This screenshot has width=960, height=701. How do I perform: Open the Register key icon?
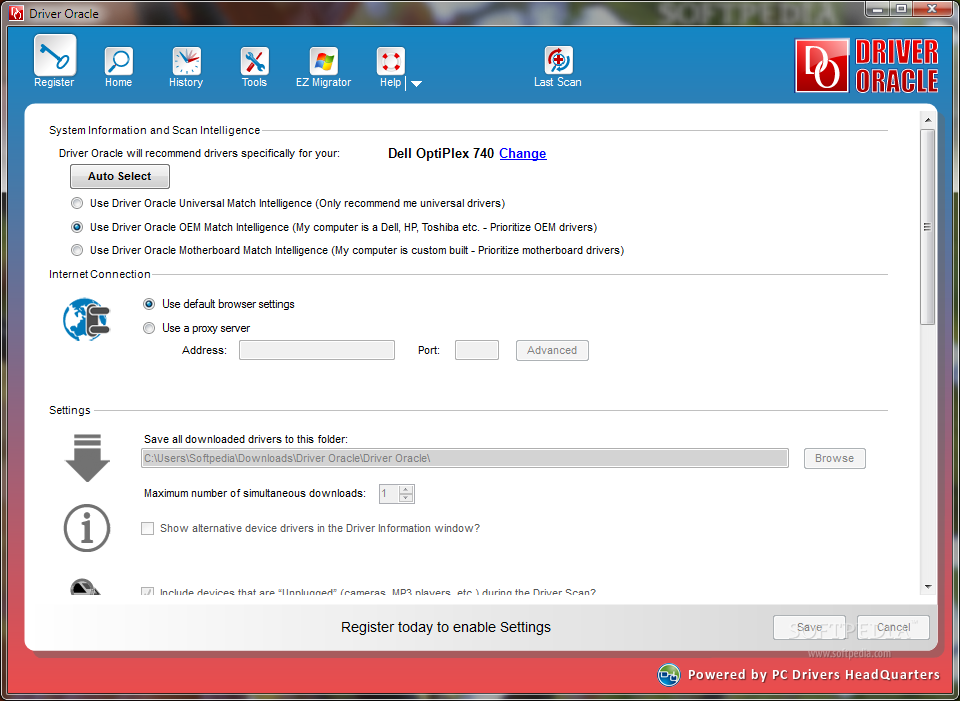tap(54, 55)
